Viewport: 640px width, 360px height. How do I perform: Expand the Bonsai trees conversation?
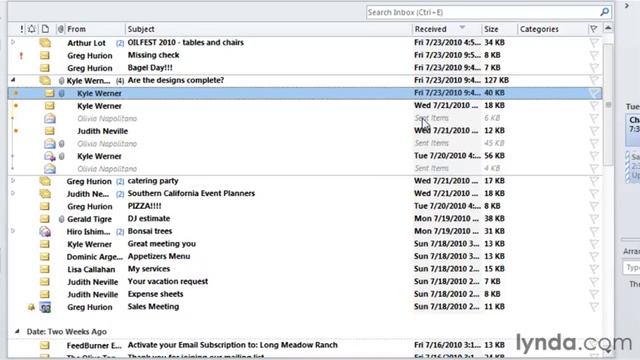(x=13, y=231)
